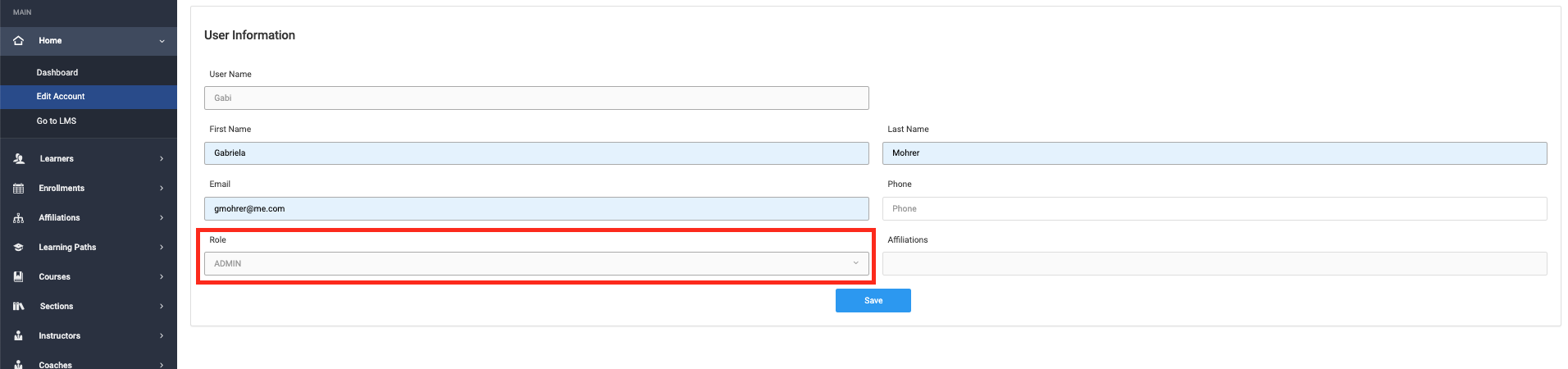Click the First Name field

(536, 153)
